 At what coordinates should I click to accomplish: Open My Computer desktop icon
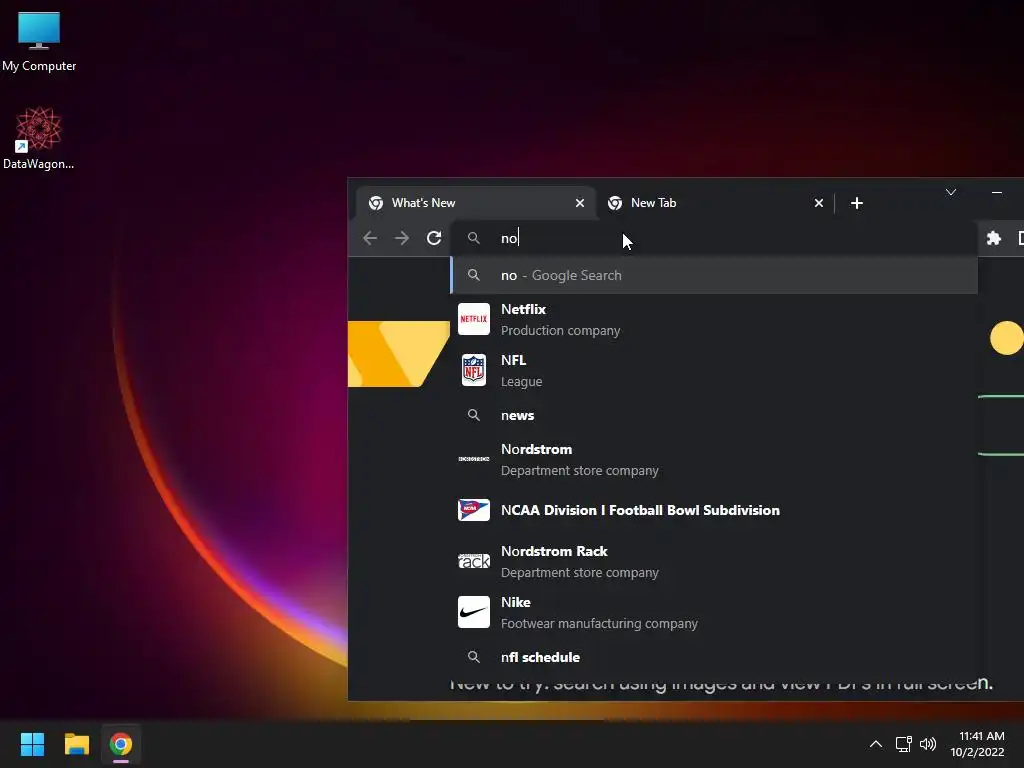click(39, 41)
